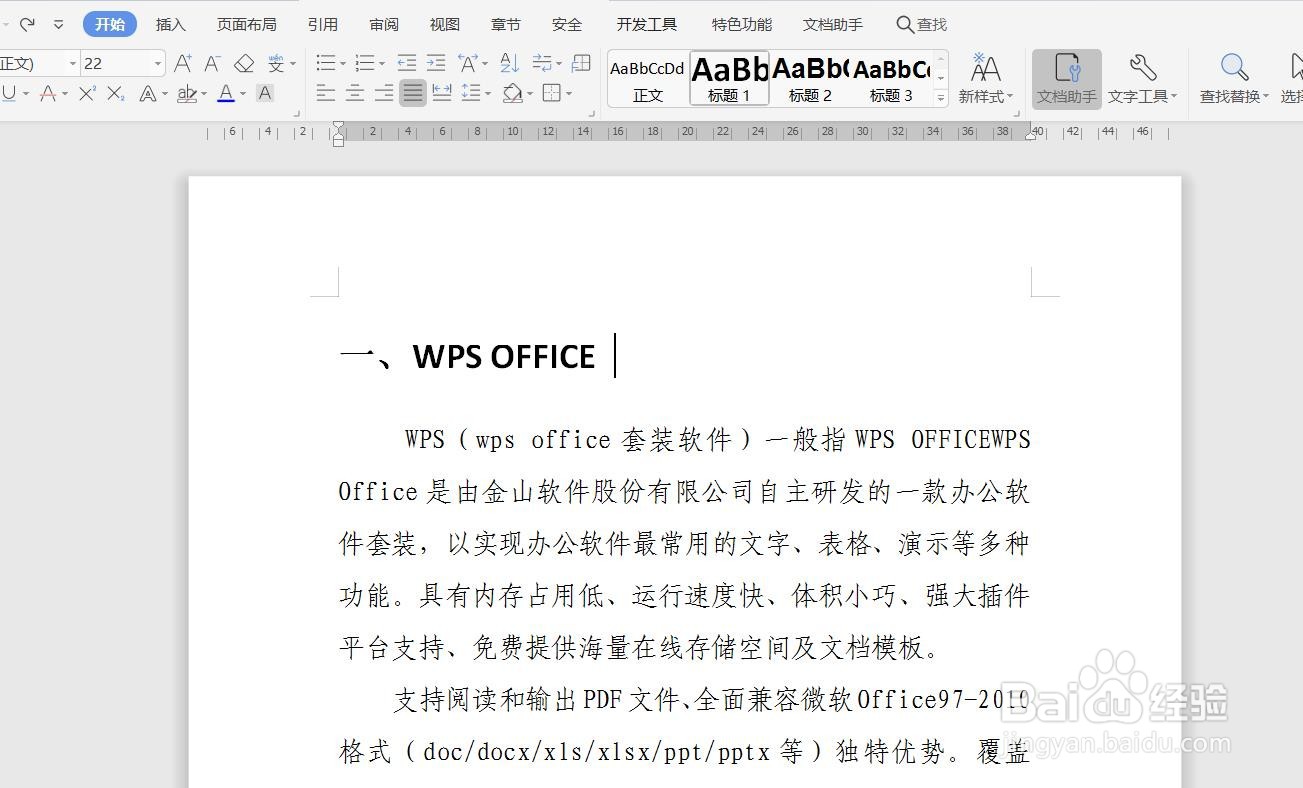Click the redo arrow icon
Image resolution: width=1303 pixels, height=788 pixels.
point(27,24)
